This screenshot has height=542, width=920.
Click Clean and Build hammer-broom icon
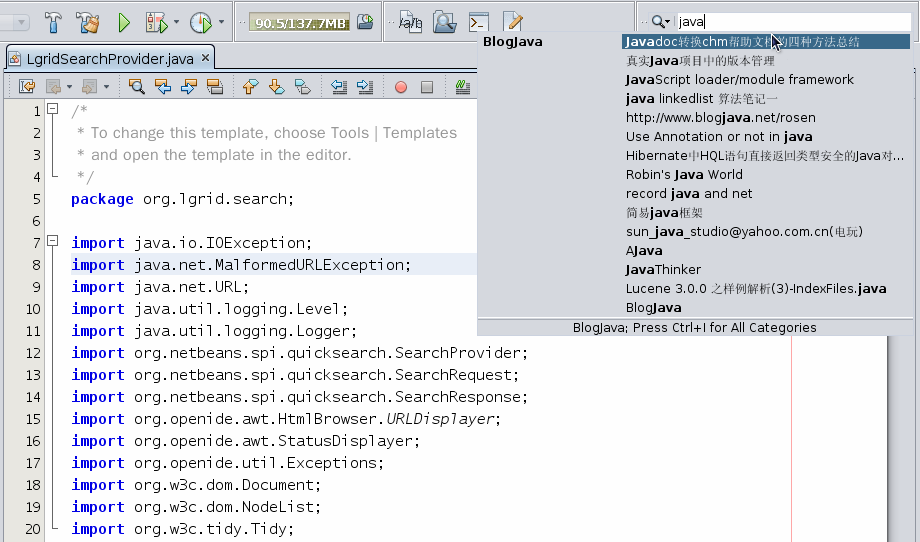click(x=88, y=23)
